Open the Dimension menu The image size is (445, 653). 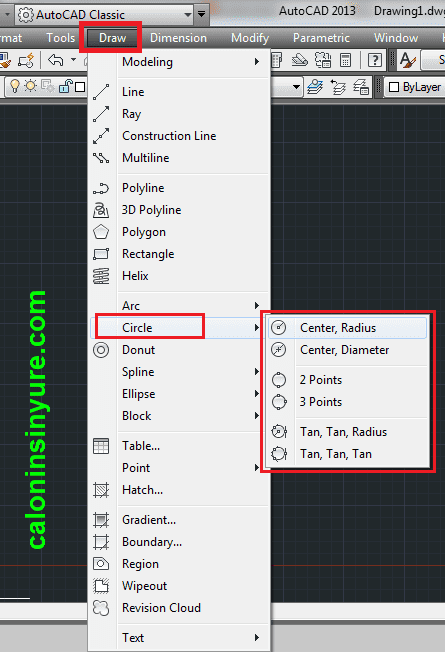(x=178, y=38)
